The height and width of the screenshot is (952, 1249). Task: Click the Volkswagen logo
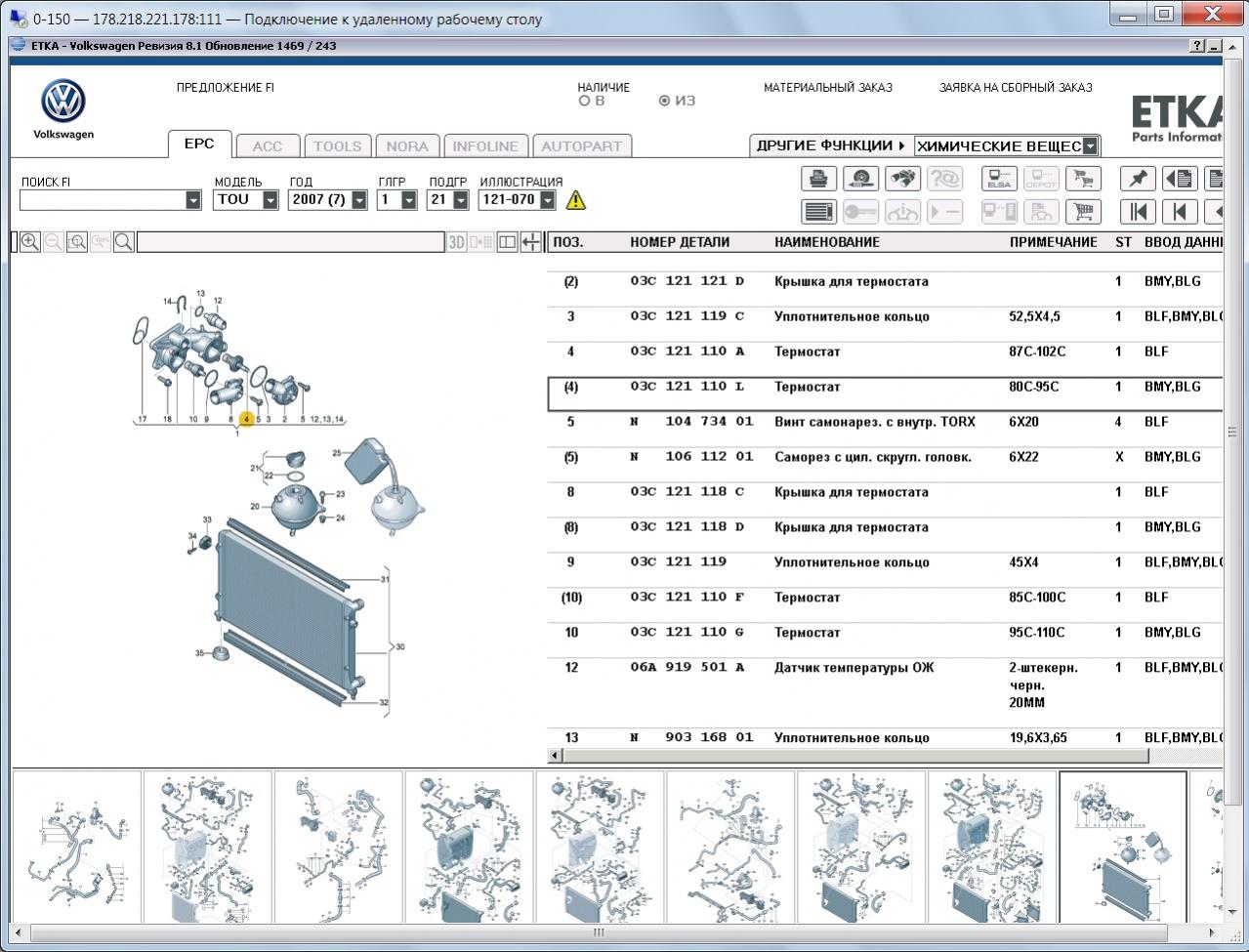(63, 102)
